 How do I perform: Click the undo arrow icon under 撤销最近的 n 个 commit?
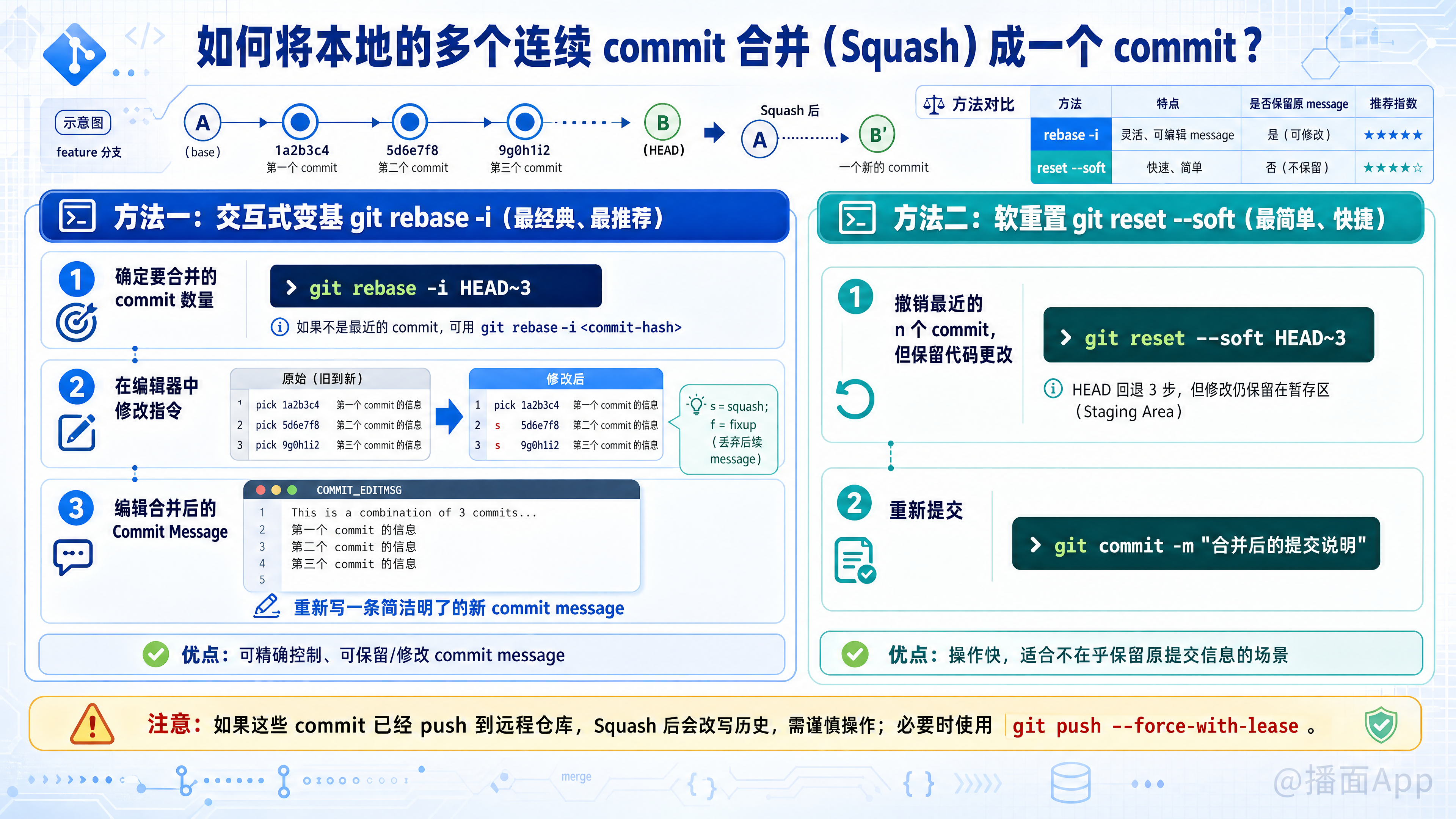point(855,399)
